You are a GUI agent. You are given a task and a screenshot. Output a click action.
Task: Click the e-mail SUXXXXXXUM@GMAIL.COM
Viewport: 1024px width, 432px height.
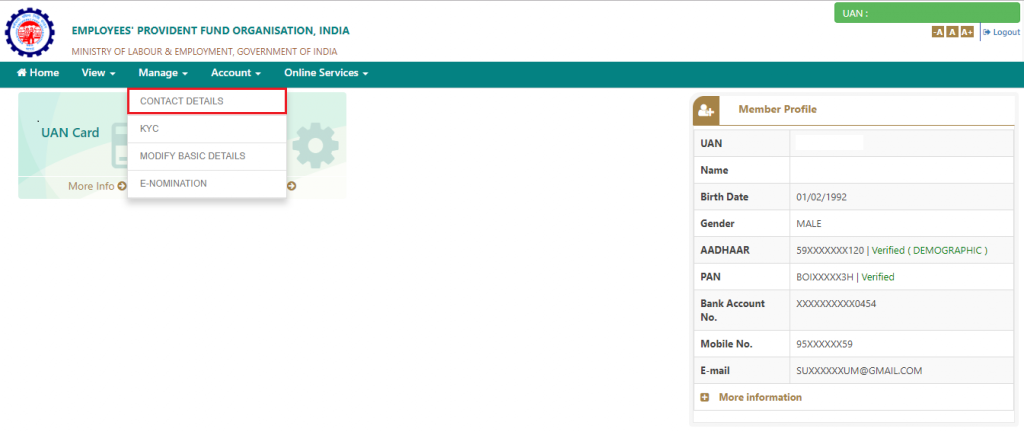[x=859, y=371]
